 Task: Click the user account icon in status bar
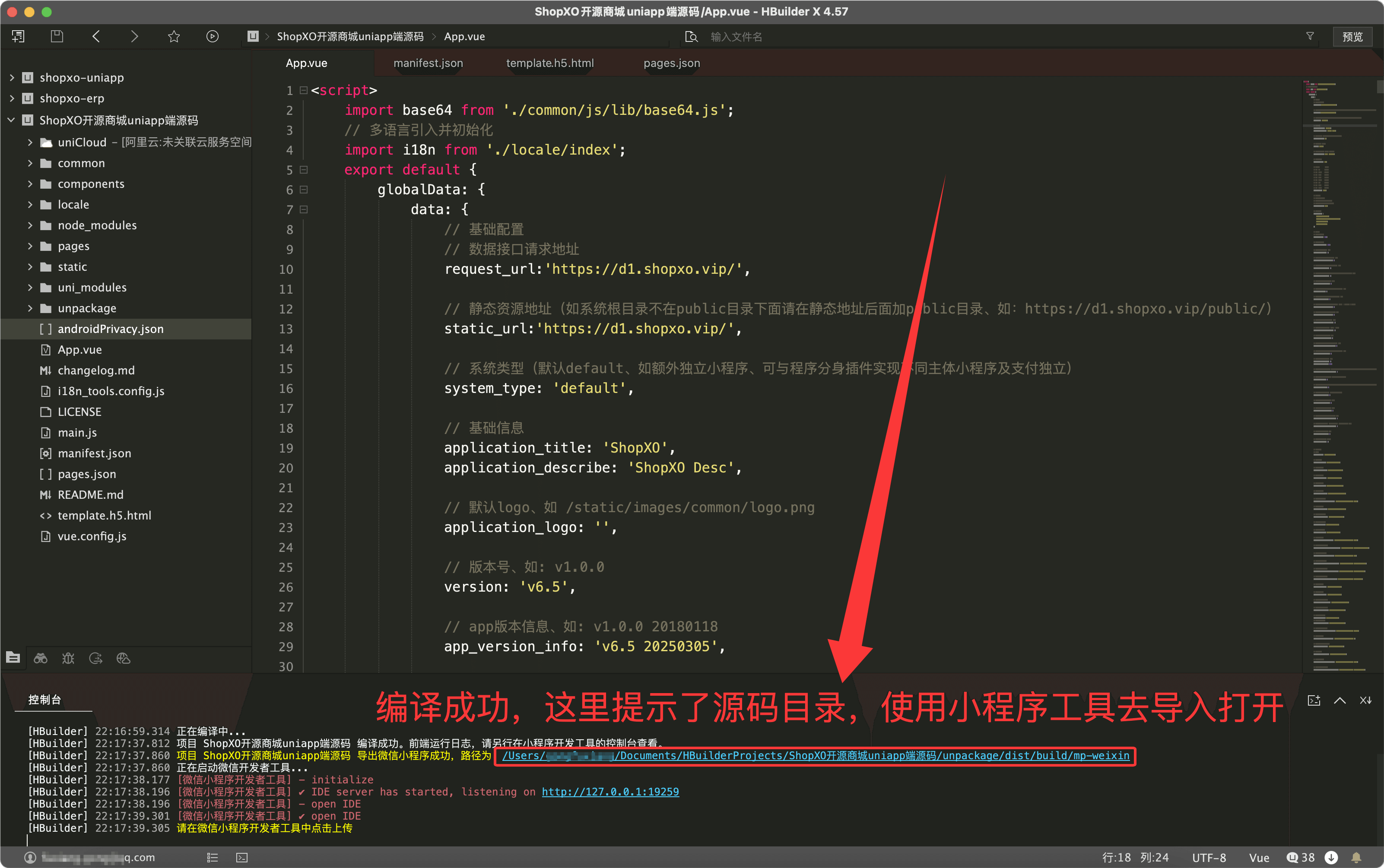click(x=30, y=857)
